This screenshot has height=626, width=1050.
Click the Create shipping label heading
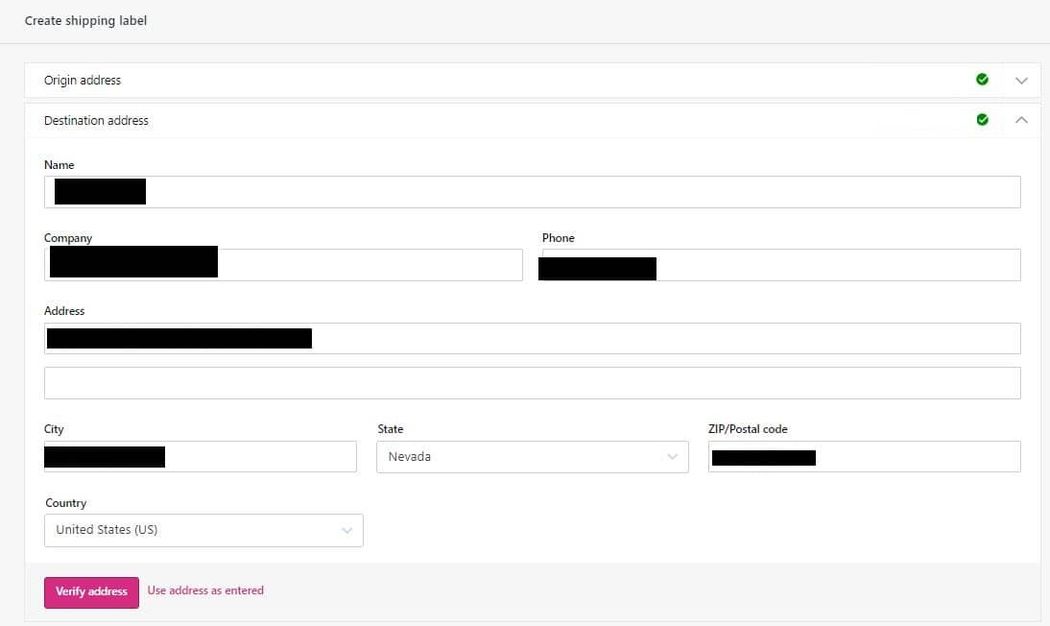[x=86, y=21]
